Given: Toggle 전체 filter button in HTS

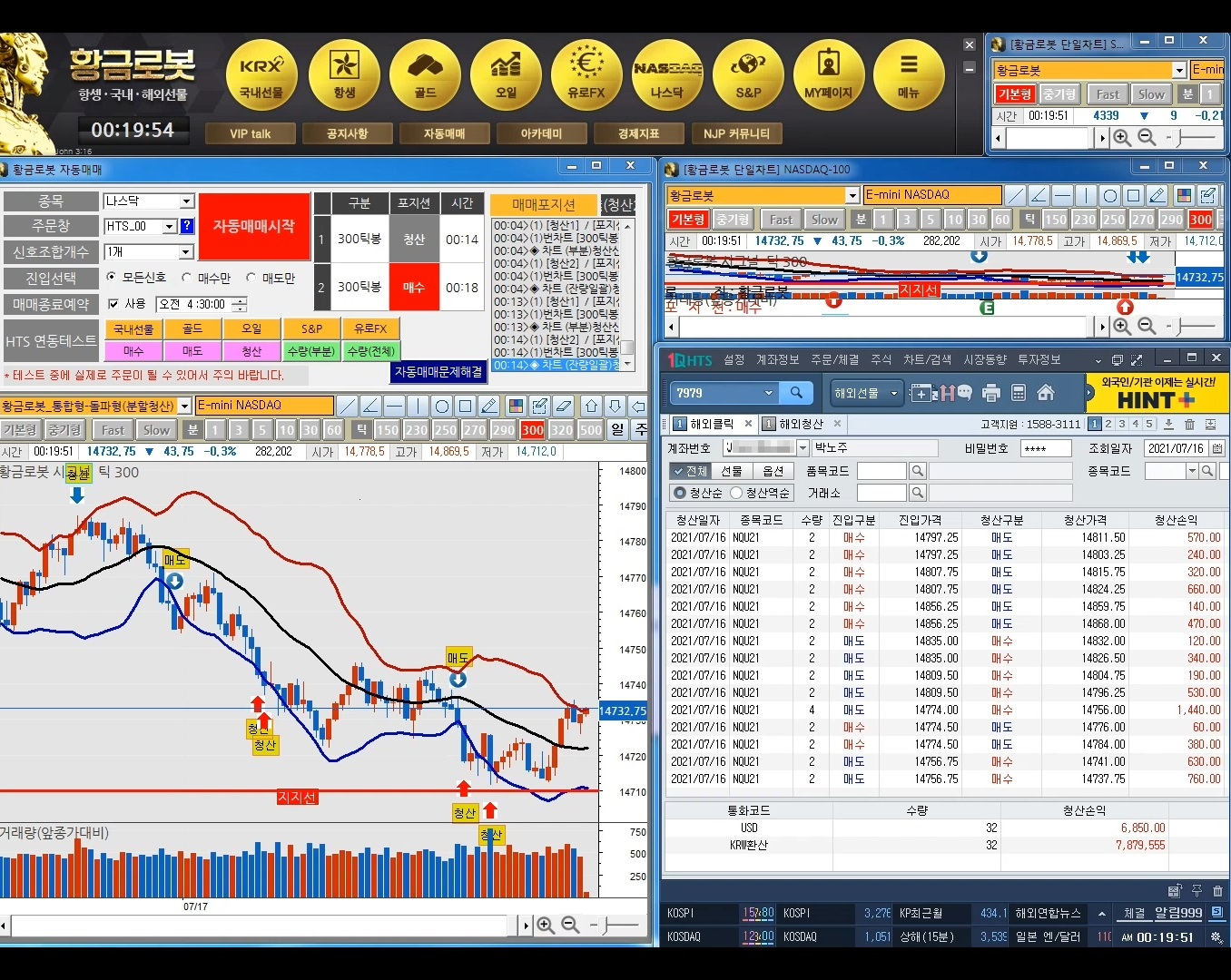Looking at the screenshot, I should pyautogui.click(x=689, y=471).
